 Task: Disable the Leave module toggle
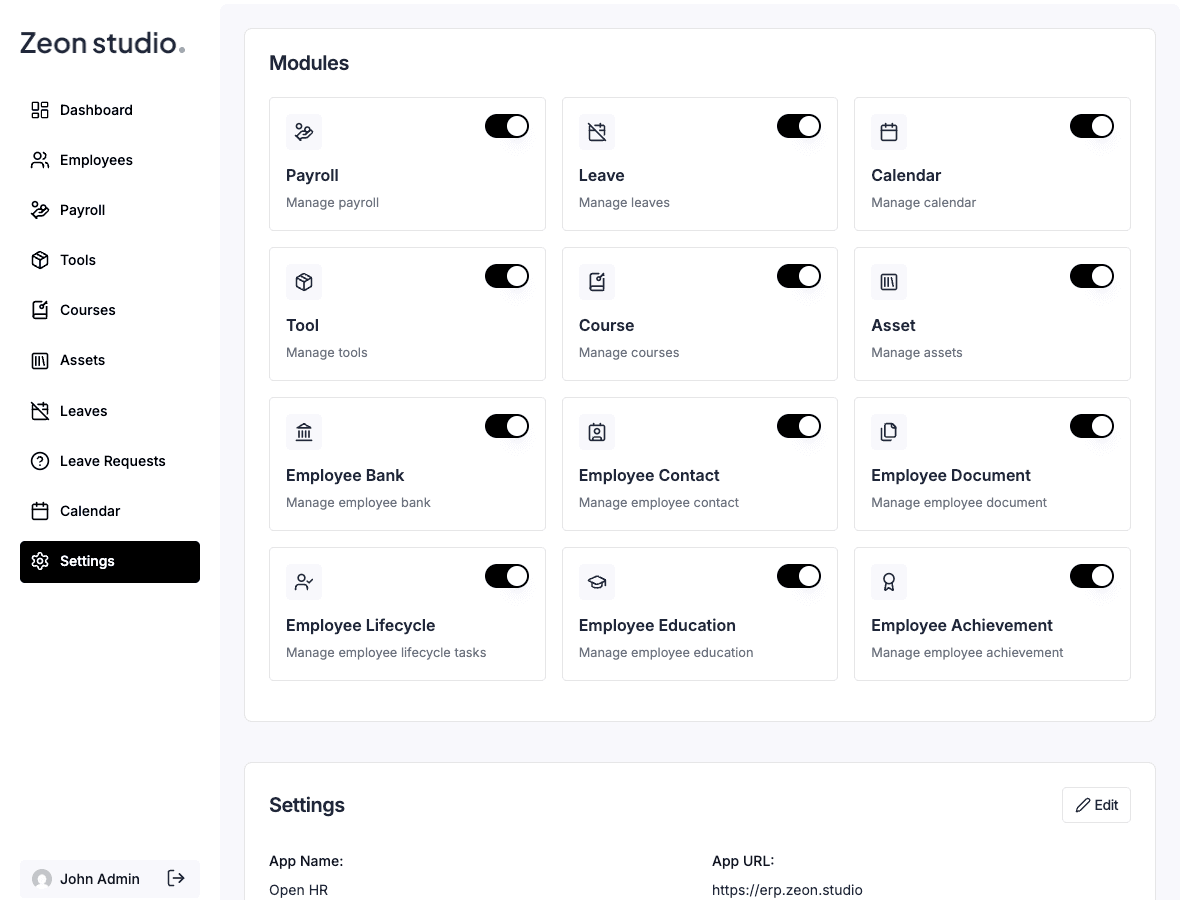pos(799,126)
